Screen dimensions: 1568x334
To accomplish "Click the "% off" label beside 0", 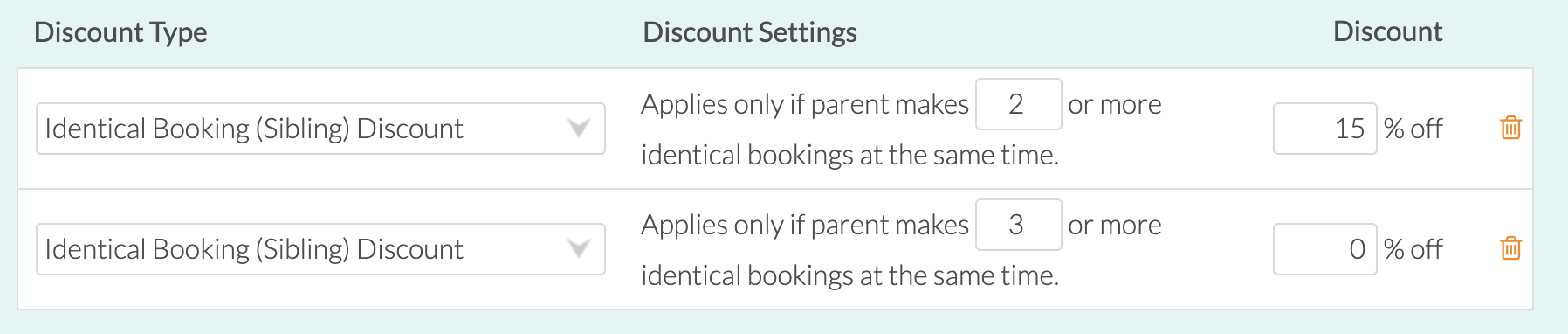I will tap(1413, 249).
